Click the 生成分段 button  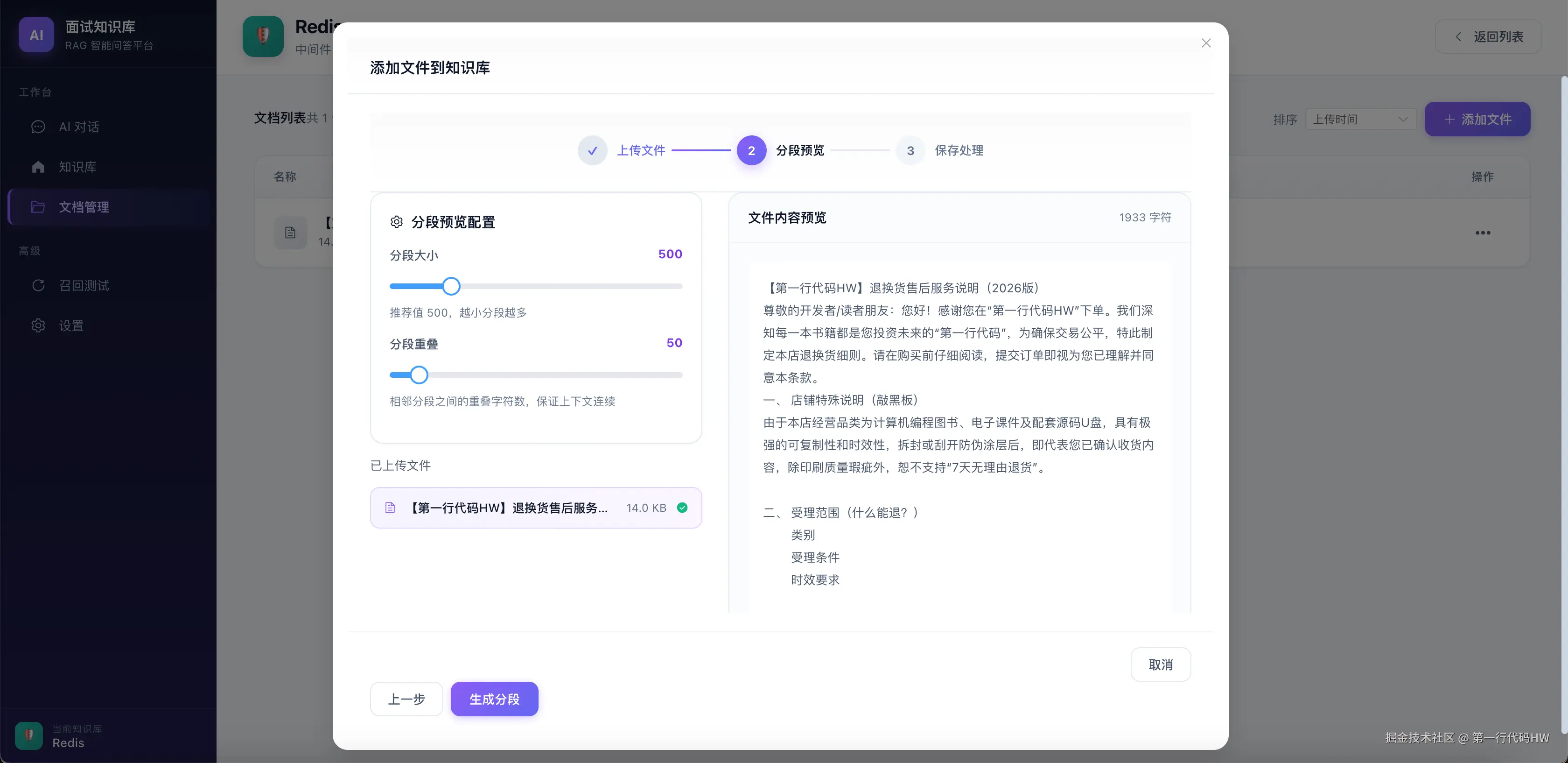pyautogui.click(x=494, y=699)
